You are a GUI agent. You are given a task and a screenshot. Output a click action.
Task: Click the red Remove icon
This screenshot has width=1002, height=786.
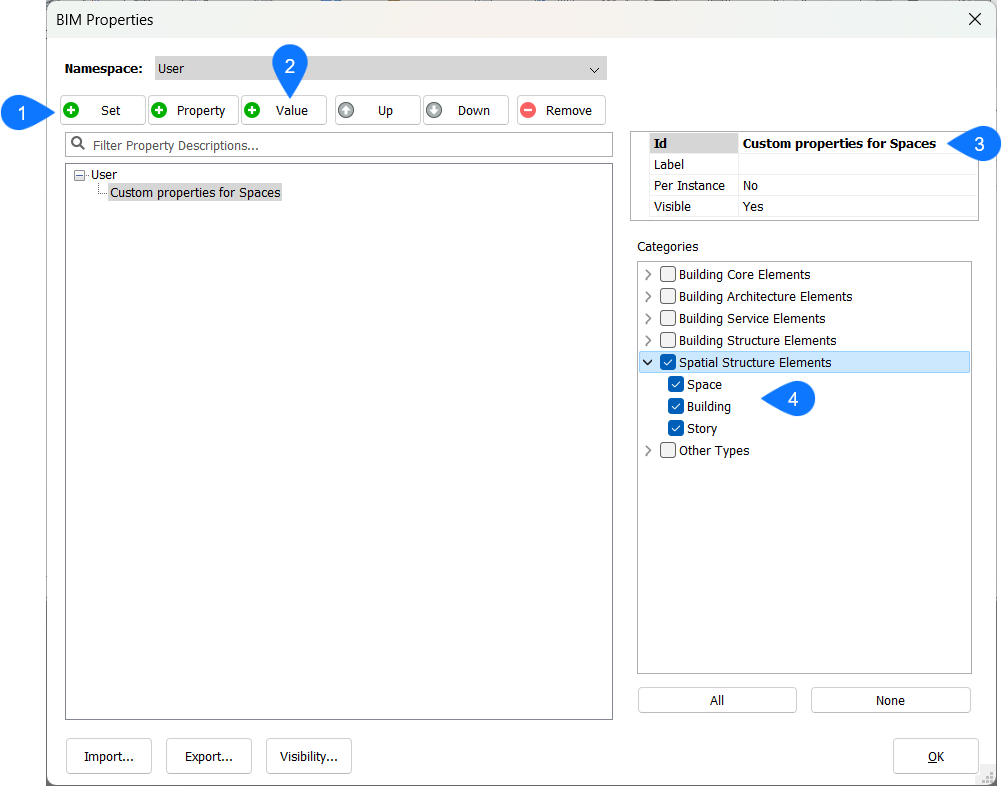[528, 110]
